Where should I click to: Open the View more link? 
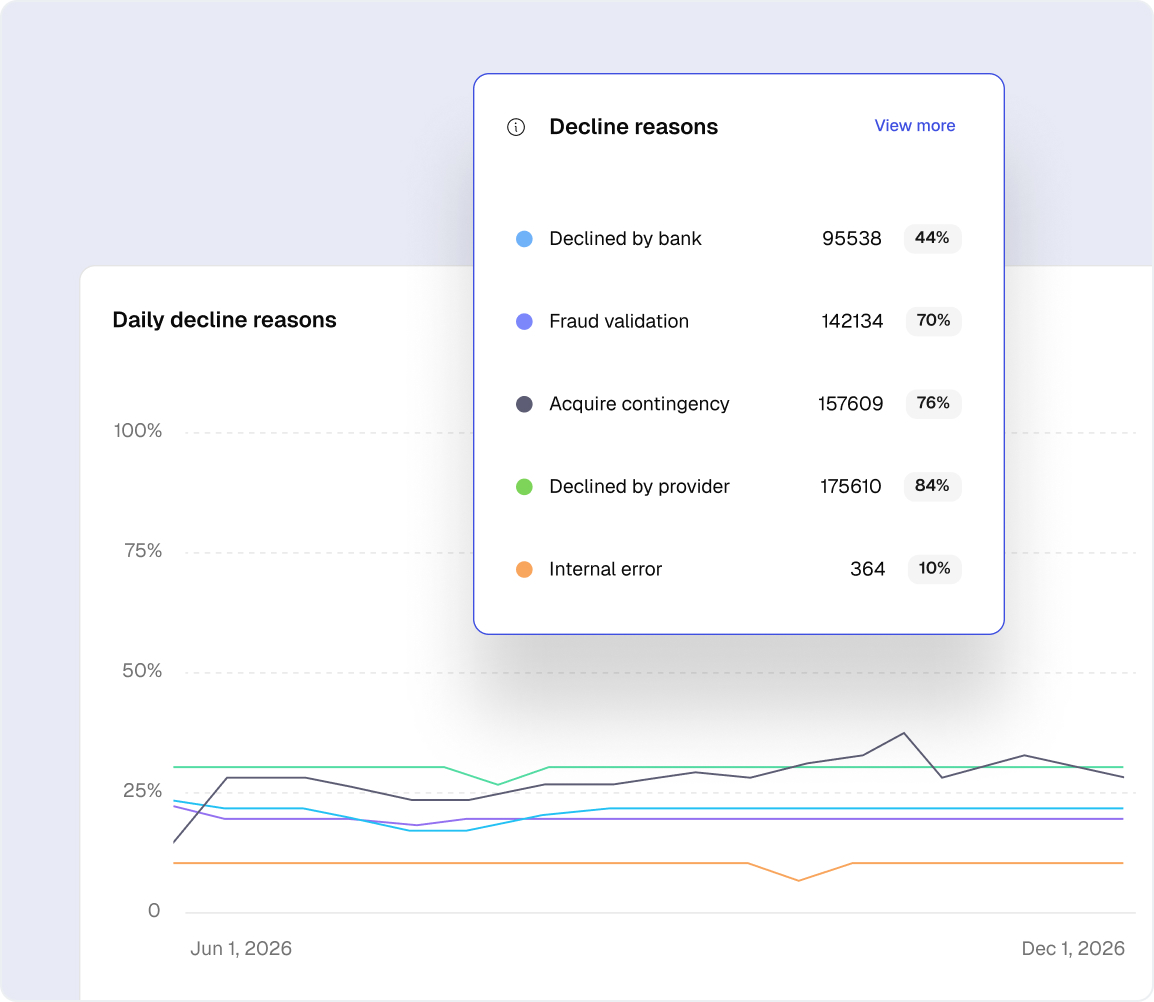[914, 126]
